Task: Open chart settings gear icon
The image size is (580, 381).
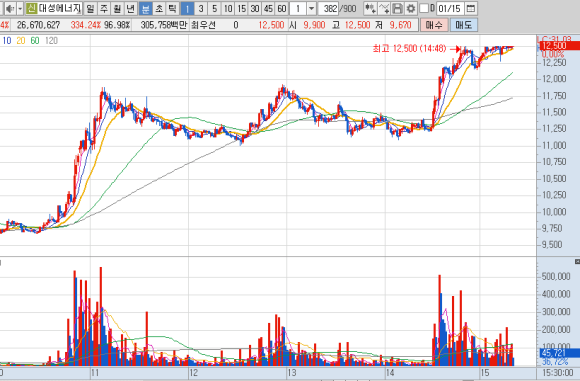Action: [411, 8]
